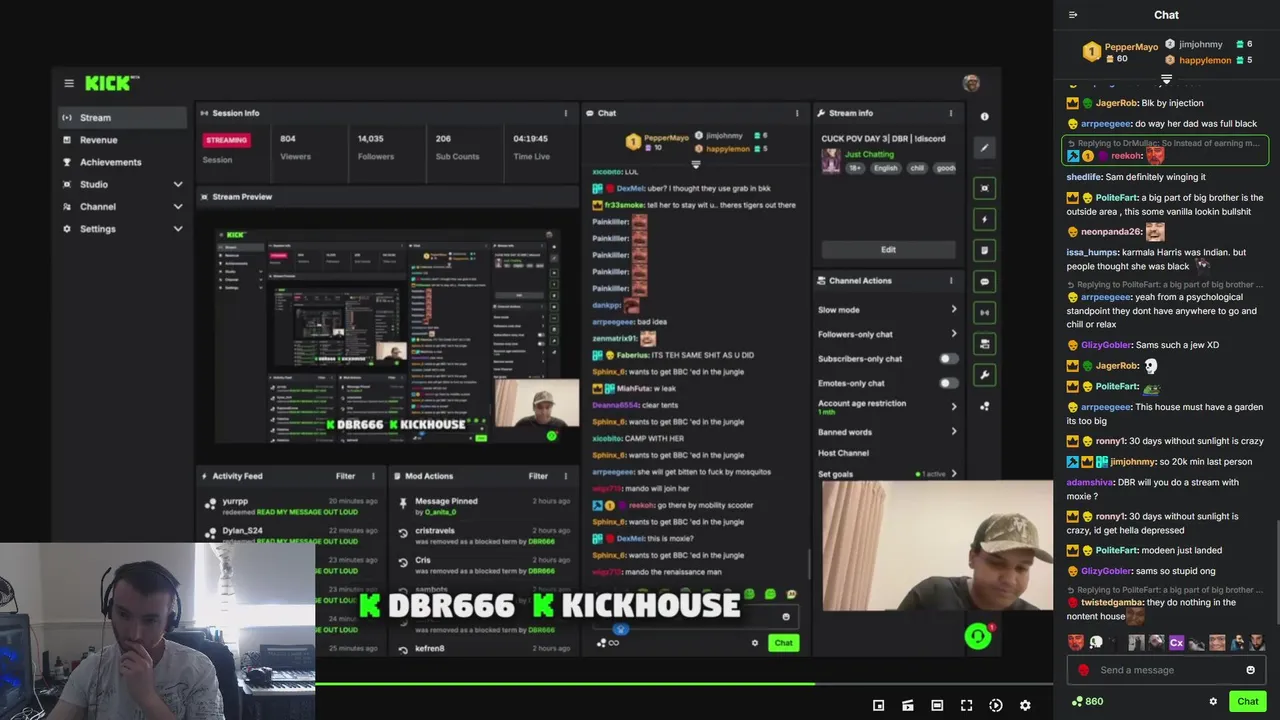Open hamburger menu next to KICK logo
The height and width of the screenshot is (720, 1280).
point(69,83)
